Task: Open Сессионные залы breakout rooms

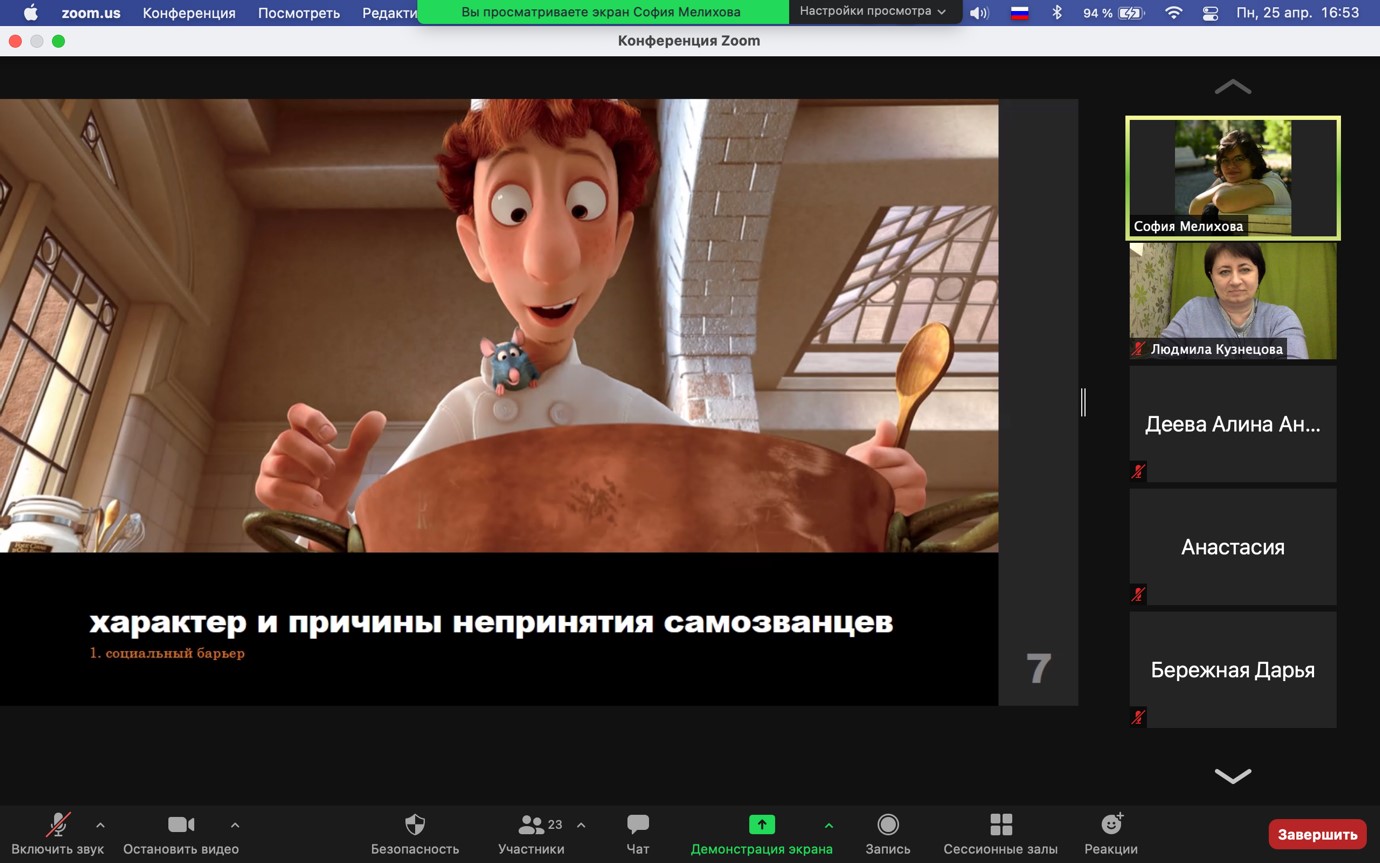Action: (1001, 834)
